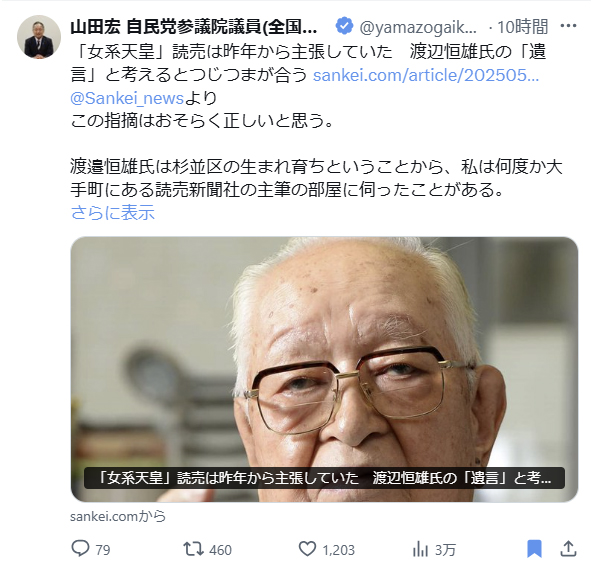
Task: Like the post with heart icon
Action: click(307, 549)
